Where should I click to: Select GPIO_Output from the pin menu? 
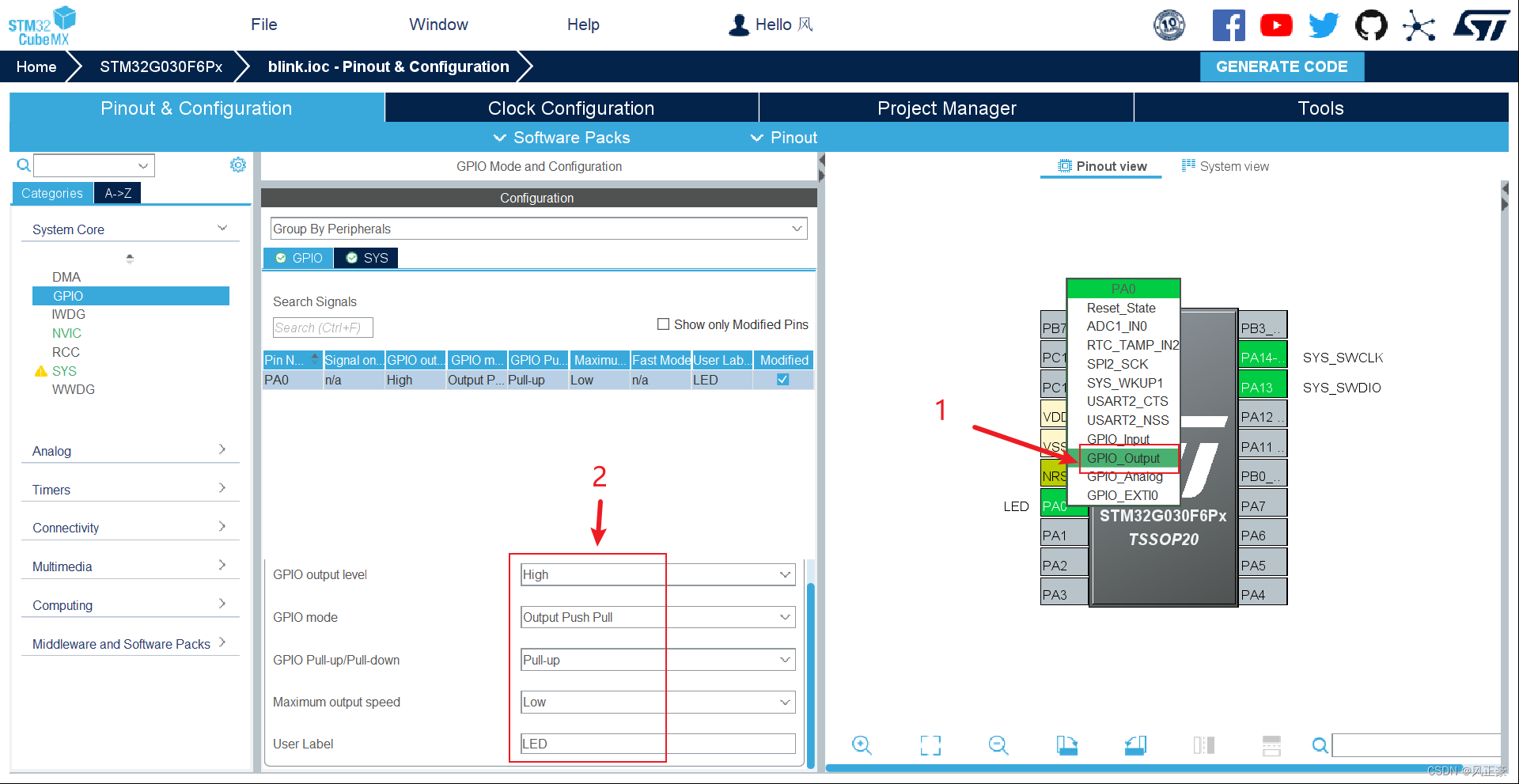[x=1123, y=458]
